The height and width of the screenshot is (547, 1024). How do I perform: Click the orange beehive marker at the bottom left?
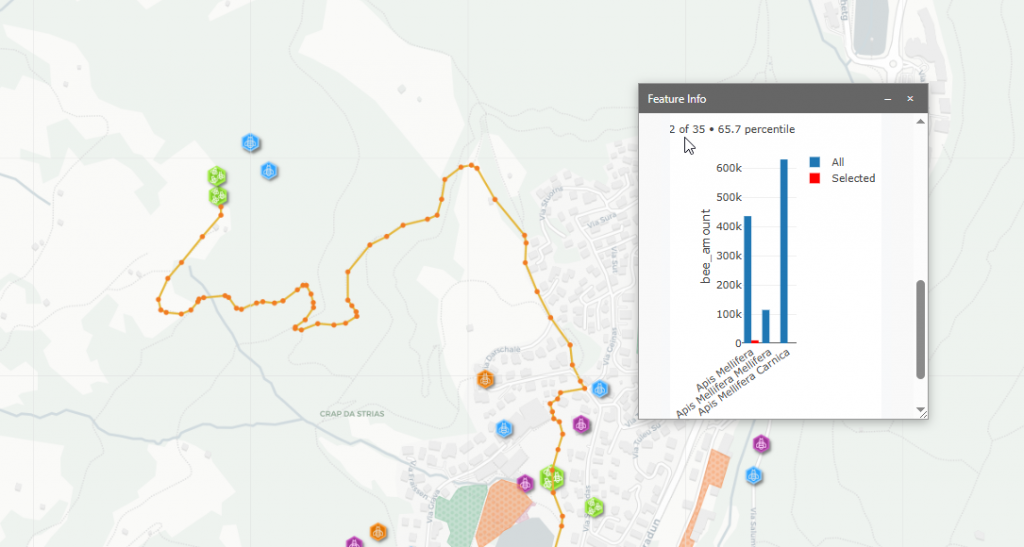378,532
